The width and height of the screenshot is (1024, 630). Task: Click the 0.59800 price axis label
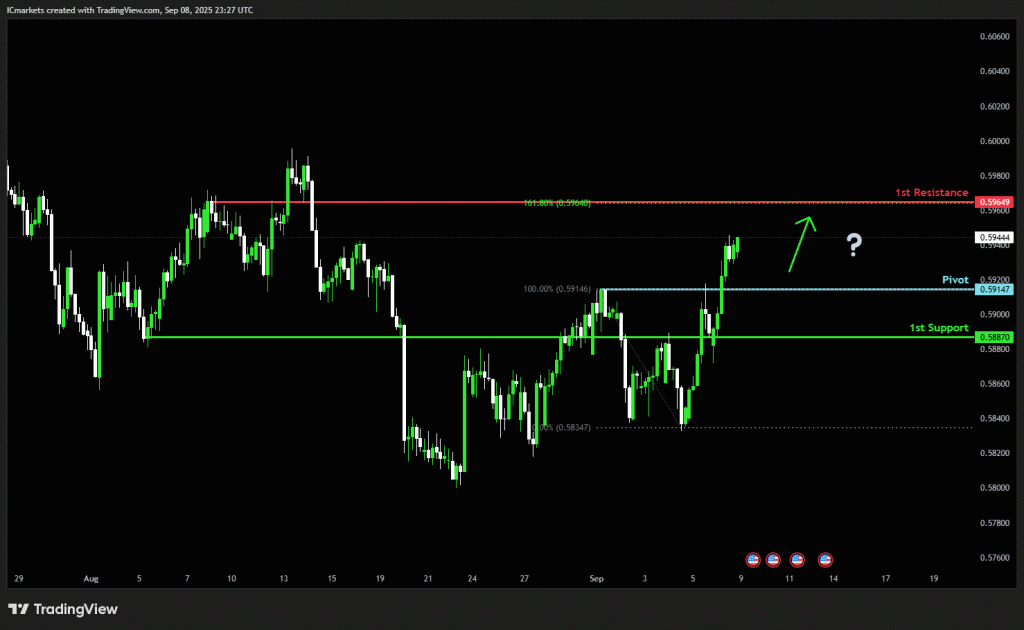[x=995, y=176]
